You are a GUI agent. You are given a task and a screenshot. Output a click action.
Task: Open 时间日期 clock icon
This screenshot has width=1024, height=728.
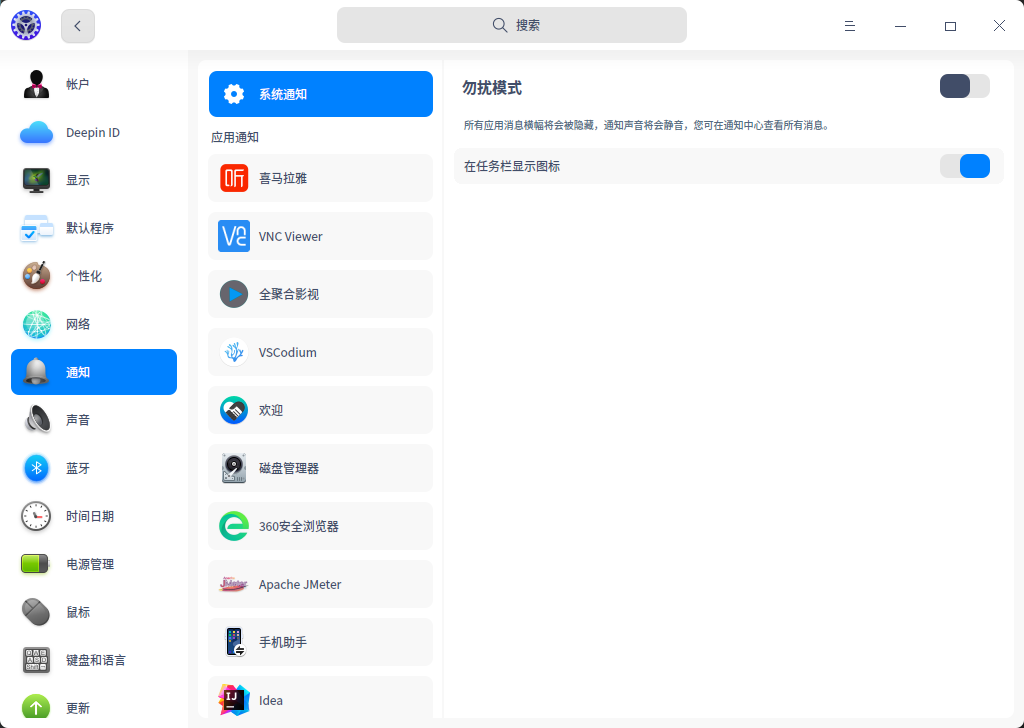tap(36, 516)
